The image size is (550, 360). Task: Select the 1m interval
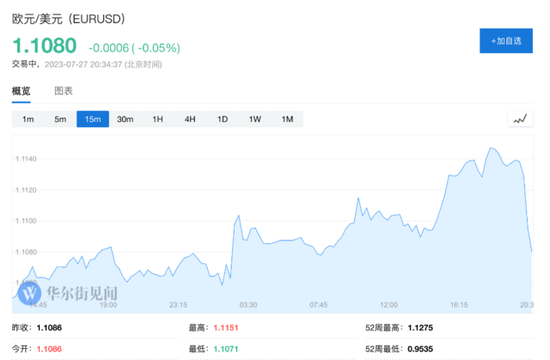pyautogui.click(x=28, y=119)
